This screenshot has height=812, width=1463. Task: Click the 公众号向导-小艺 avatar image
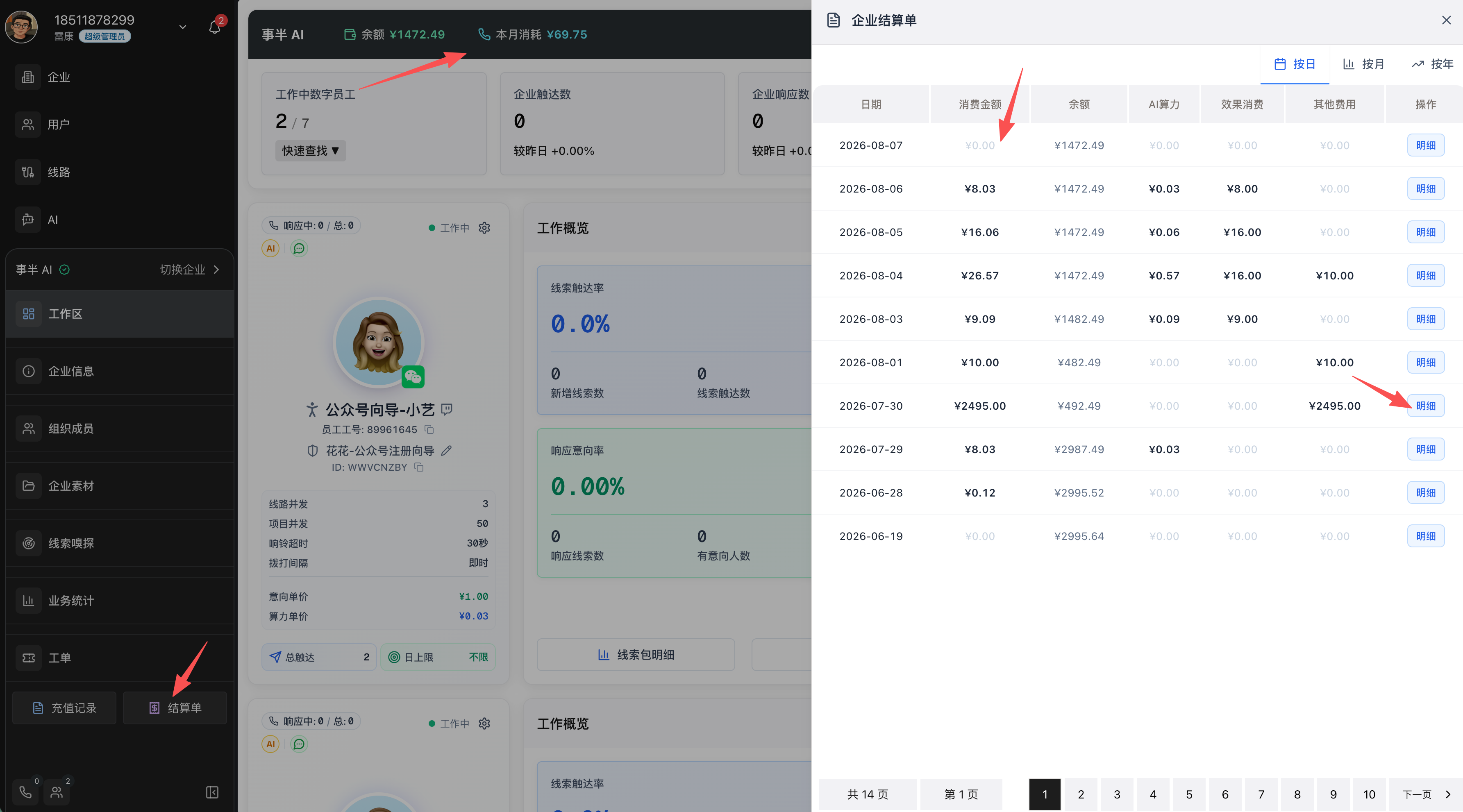tap(379, 343)
